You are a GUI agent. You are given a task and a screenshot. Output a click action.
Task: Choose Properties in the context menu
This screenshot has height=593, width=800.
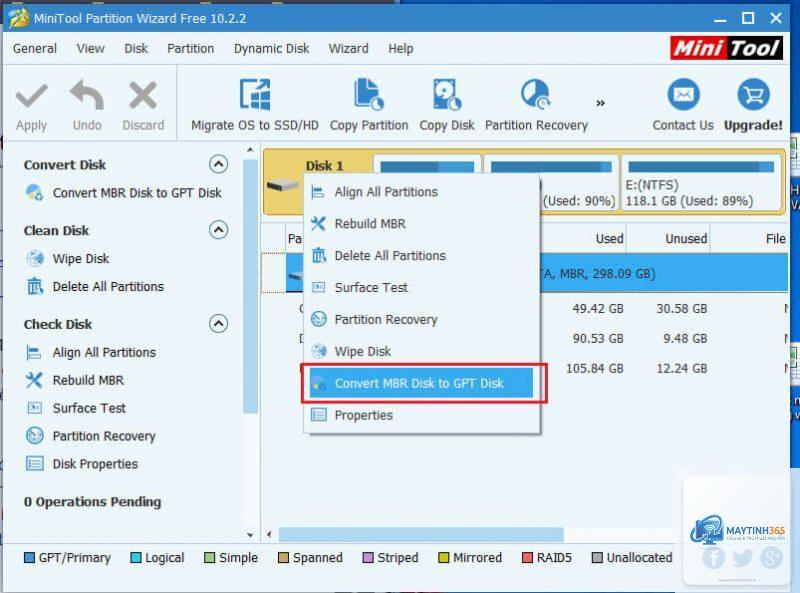[422, 415]
